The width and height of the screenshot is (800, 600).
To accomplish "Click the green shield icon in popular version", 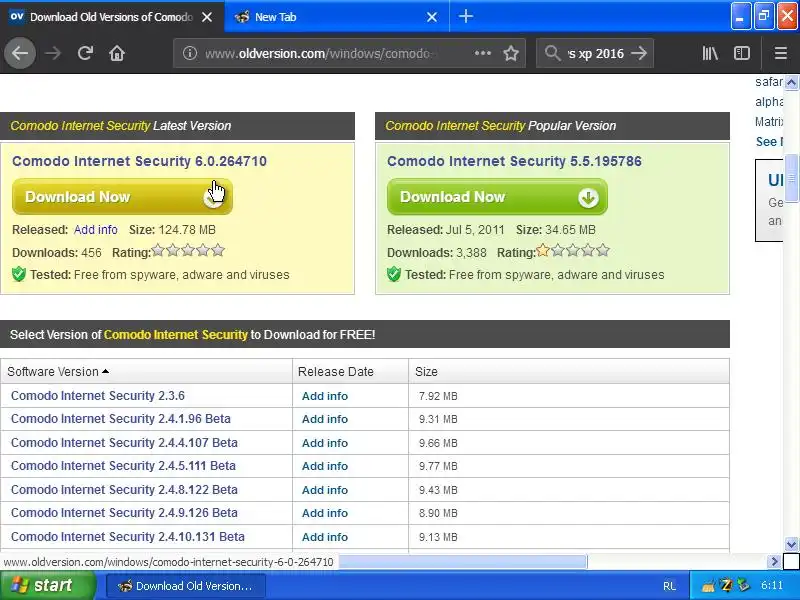I will click(x=394, y=274).
